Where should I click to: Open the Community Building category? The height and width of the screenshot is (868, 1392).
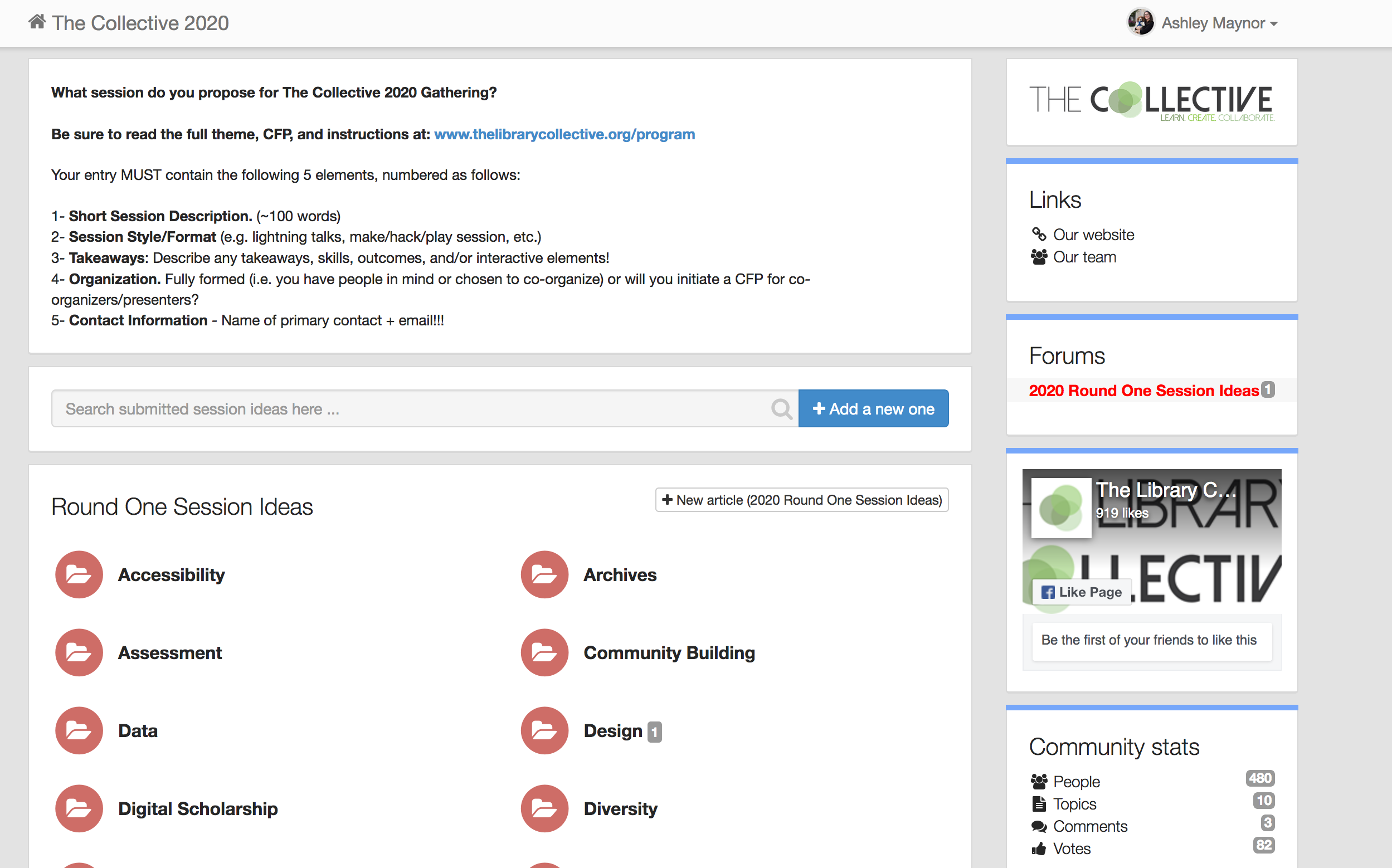[669, 653]
